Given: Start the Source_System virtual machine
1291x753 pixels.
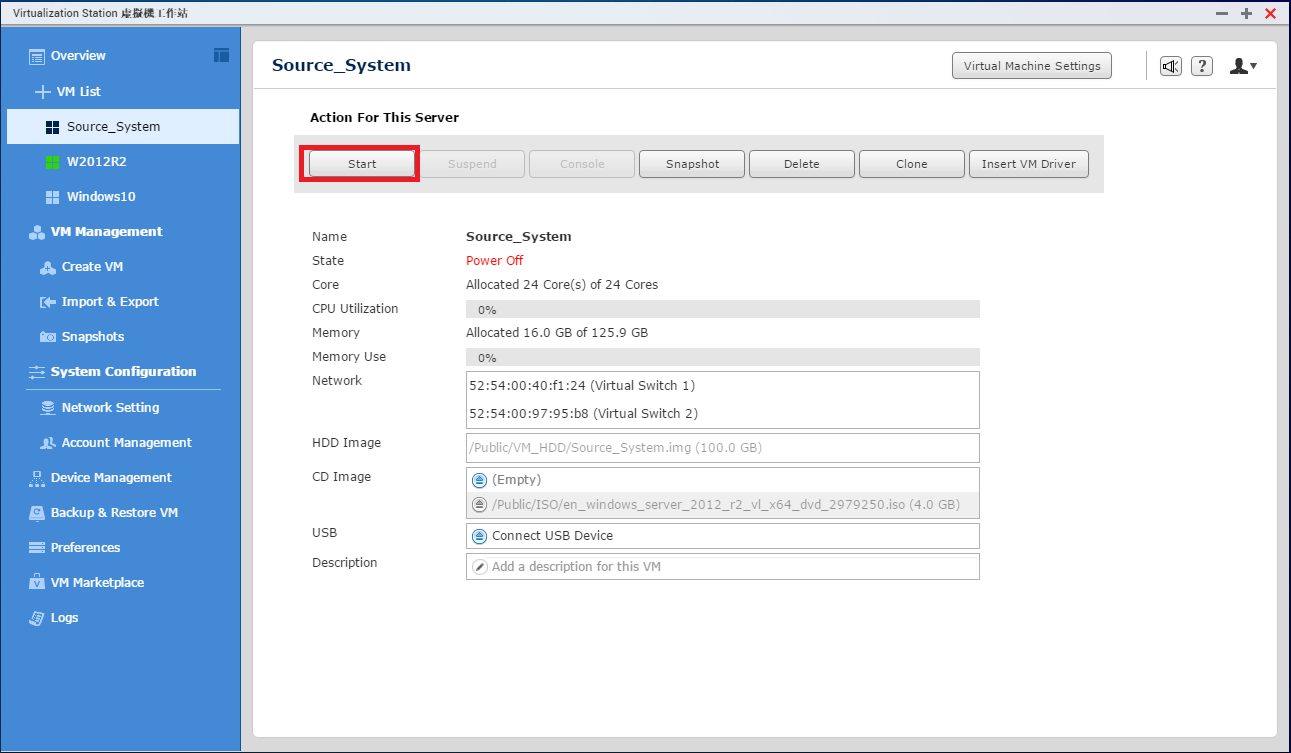Looking at the screenshot, I should [362, 164].
